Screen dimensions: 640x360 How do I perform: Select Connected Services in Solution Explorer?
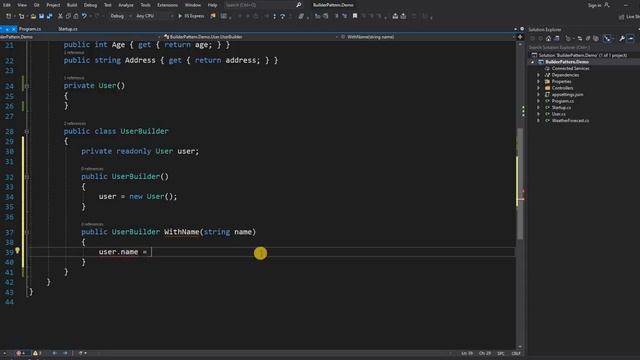pos(570,69)
